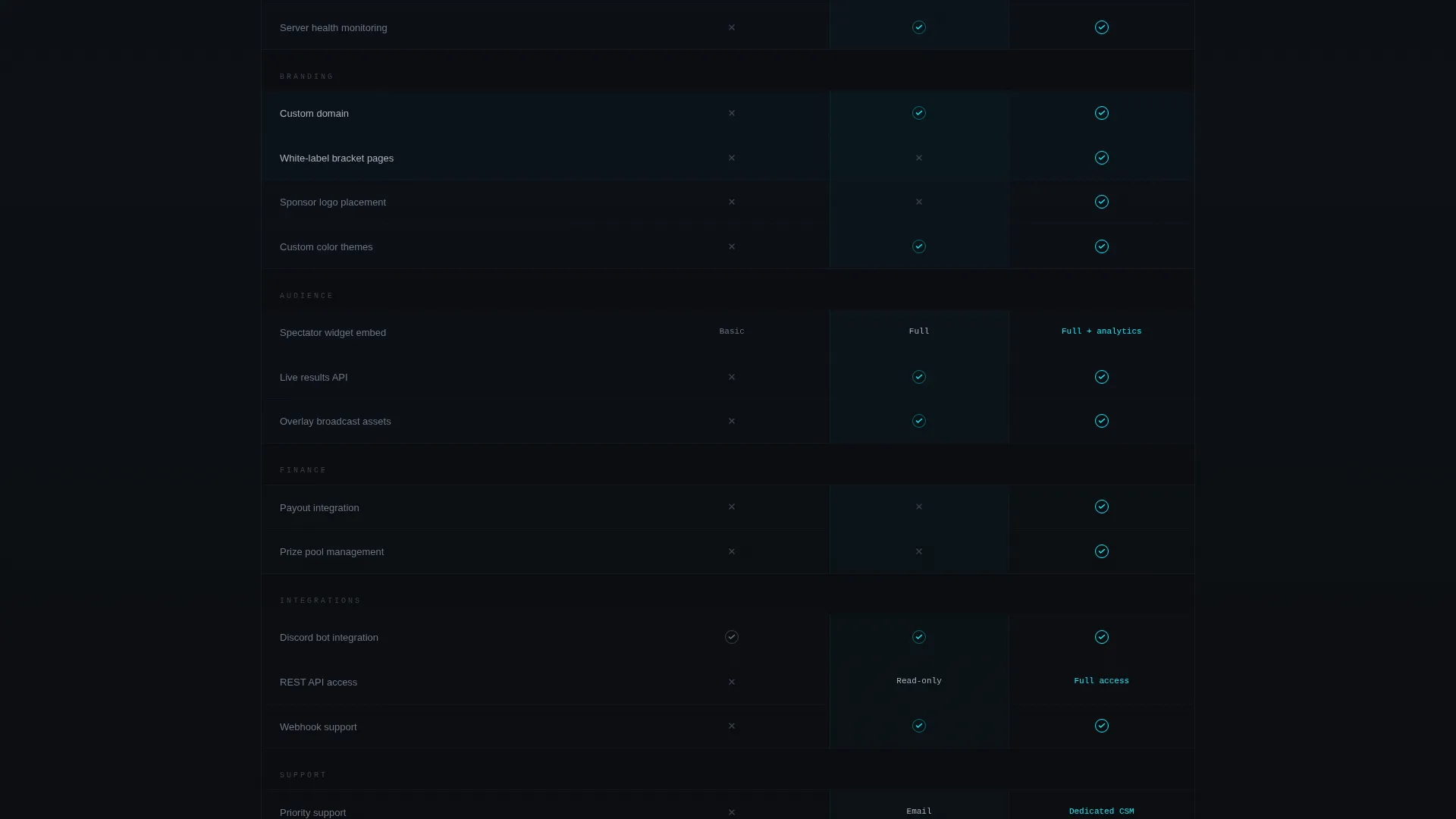
Task: Click Discord bot integration checkmark in top-tier column
Action: [x=1102, y=637]
